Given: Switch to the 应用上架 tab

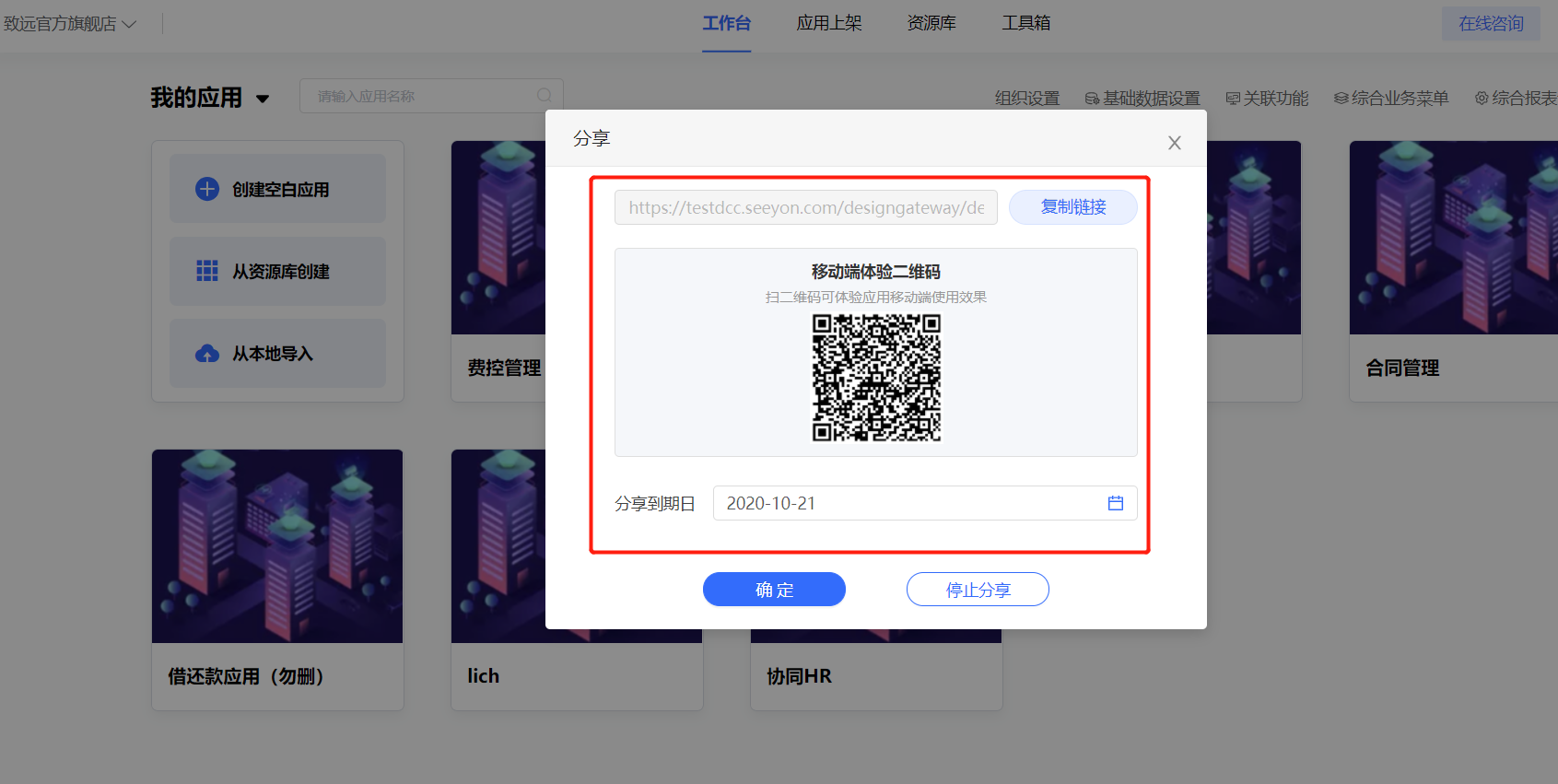Looking at the screenshot, I should coord(829,23).
